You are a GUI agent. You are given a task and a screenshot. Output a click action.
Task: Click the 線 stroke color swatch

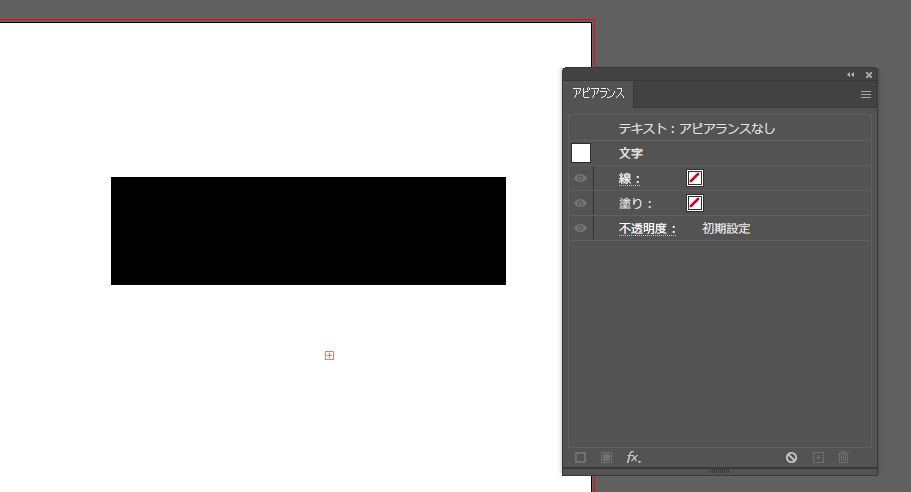tap(695, 179)
